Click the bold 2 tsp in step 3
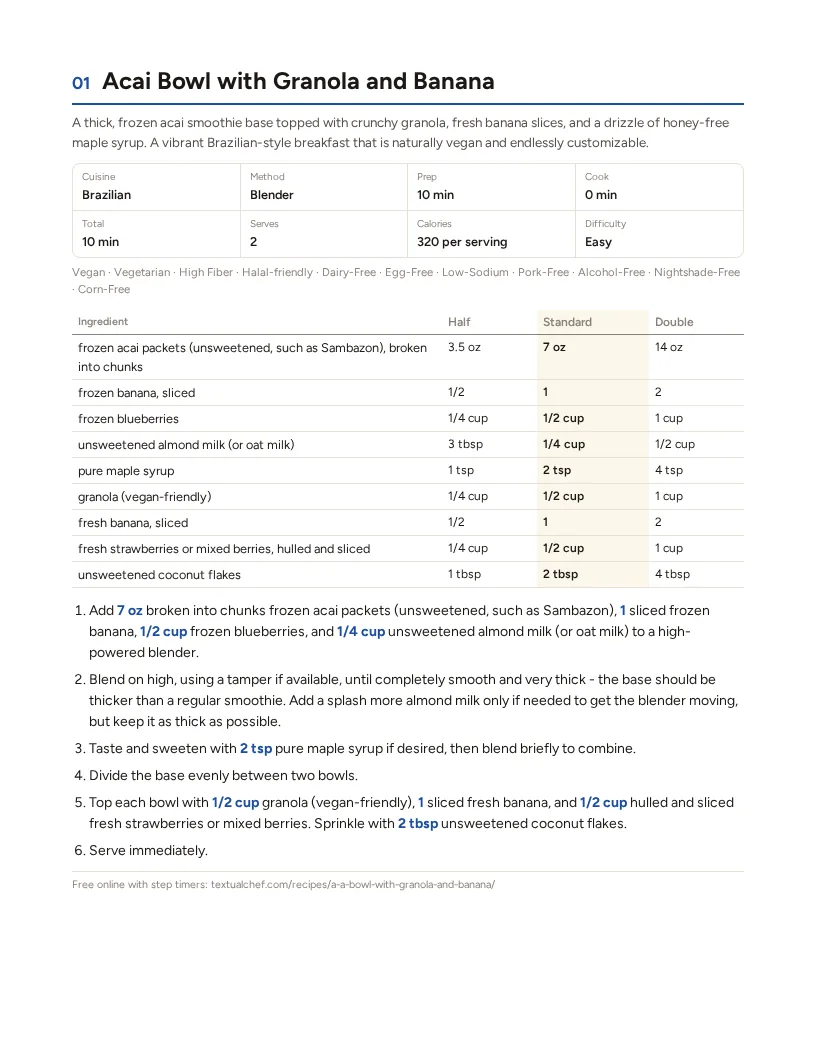The image size is (816, 1056). point(256,748)
